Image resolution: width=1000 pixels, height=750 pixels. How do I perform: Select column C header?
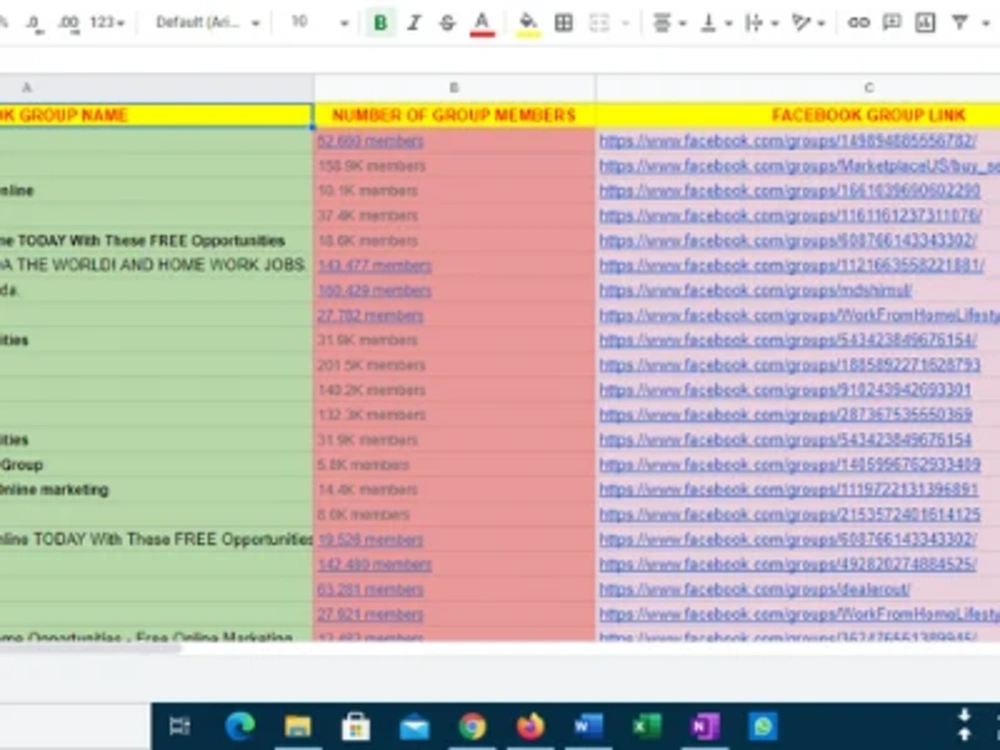[x=798, y=88]
